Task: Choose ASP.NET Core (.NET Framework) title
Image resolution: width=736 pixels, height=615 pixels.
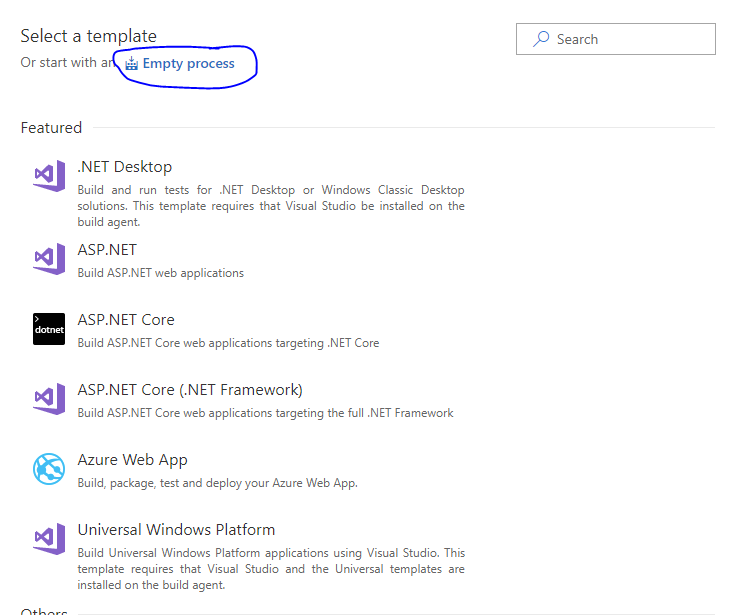Action: pos(190,390)
